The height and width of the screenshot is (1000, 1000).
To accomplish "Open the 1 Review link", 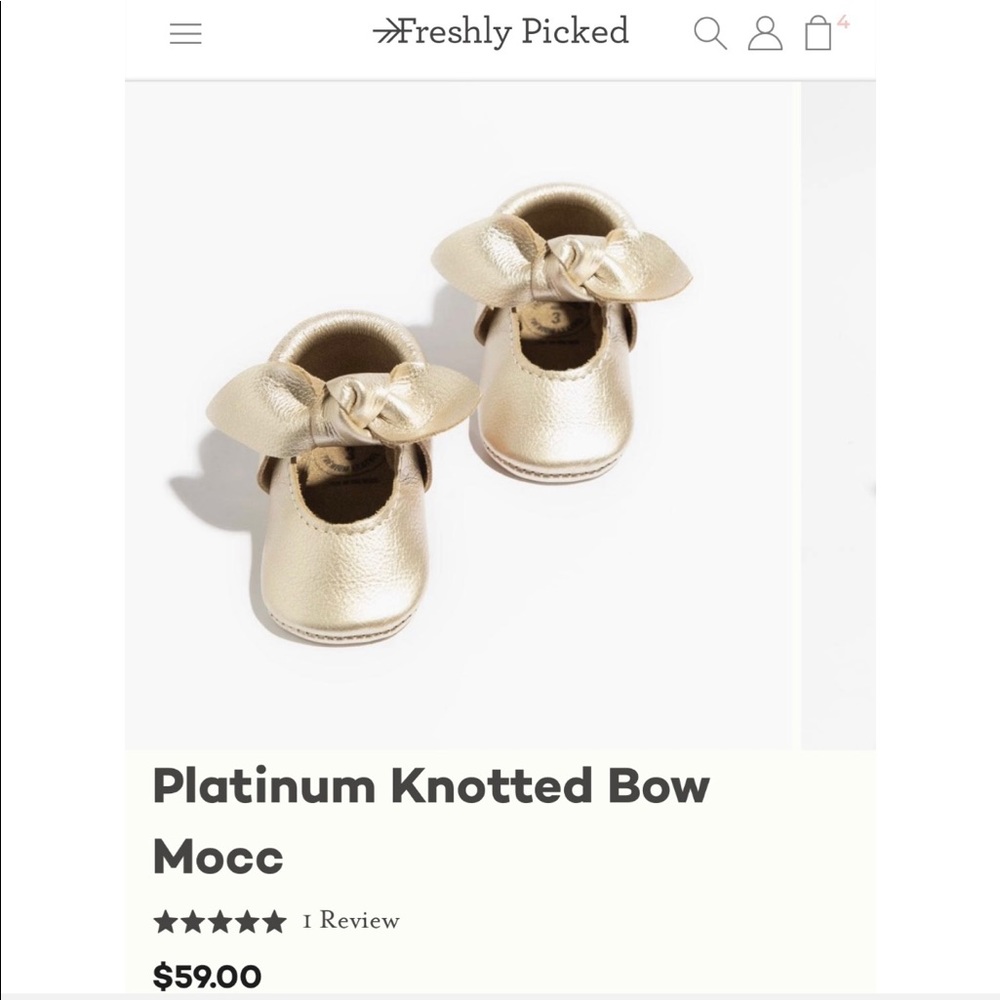I will 352,921.
